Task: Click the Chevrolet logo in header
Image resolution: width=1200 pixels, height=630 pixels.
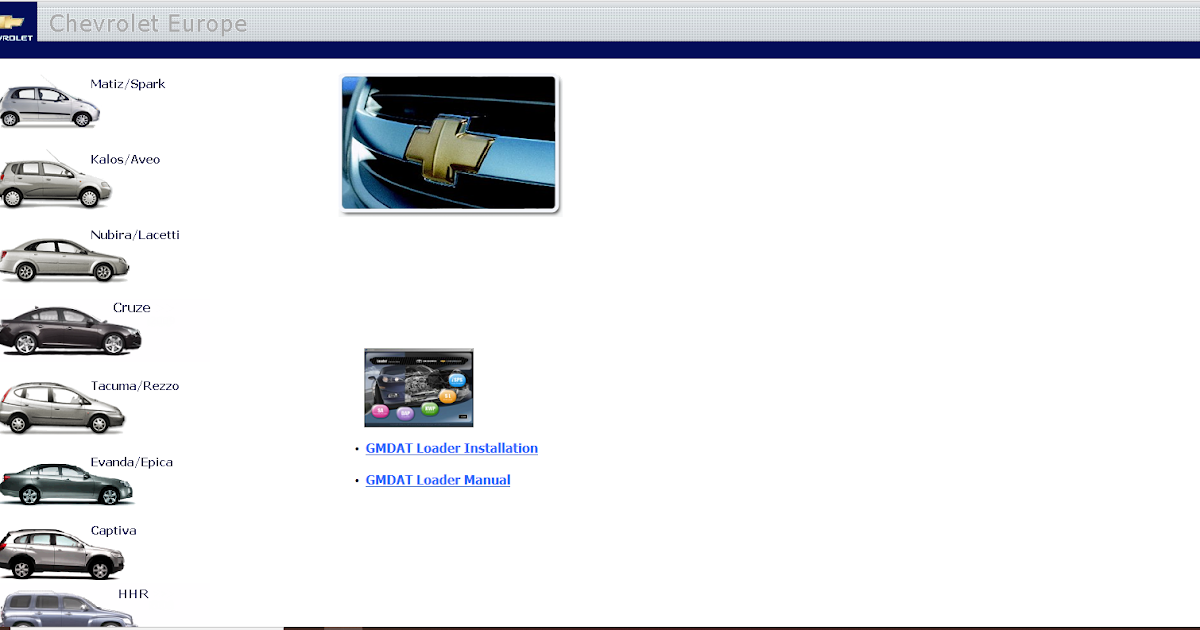Action: click(18, 21)
